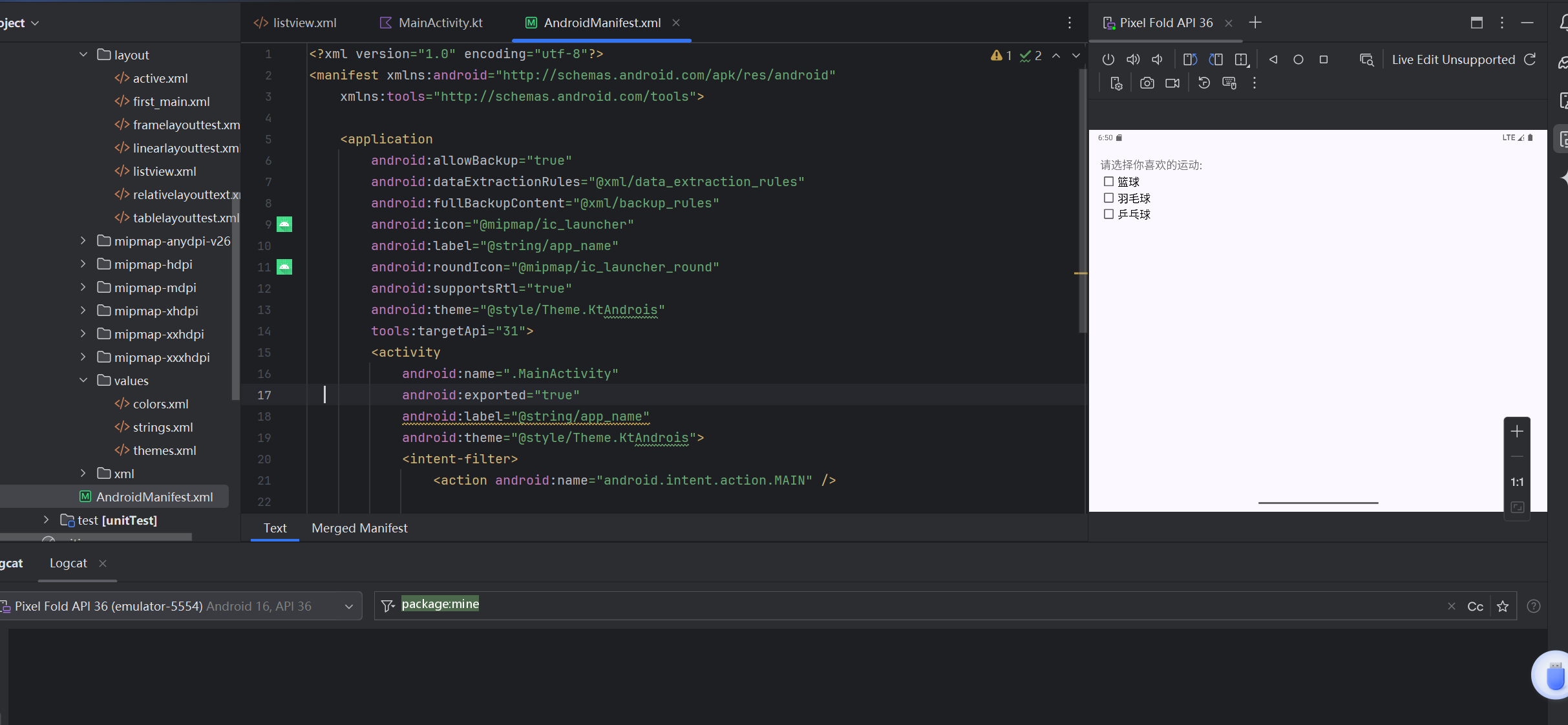This screenshot has height=725, width=1568.
Task: Check the 乒乓球 checkbox in emulator
Action: [1108, 214]
